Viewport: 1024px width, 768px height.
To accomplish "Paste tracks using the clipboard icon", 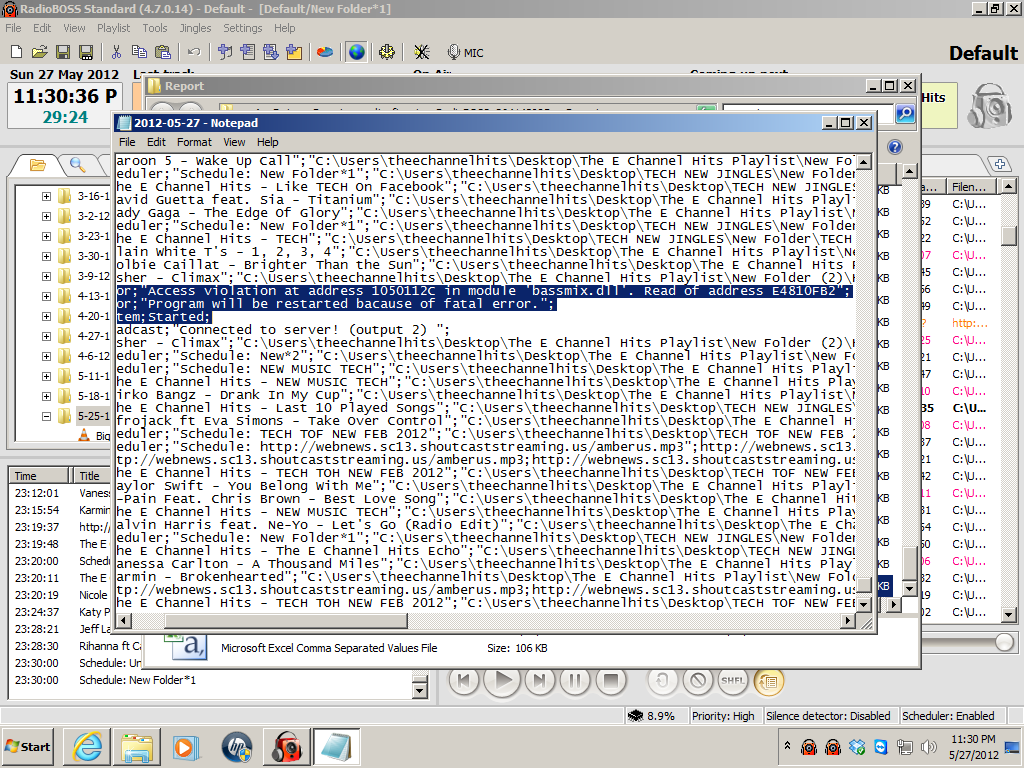I will click(163, 52).
